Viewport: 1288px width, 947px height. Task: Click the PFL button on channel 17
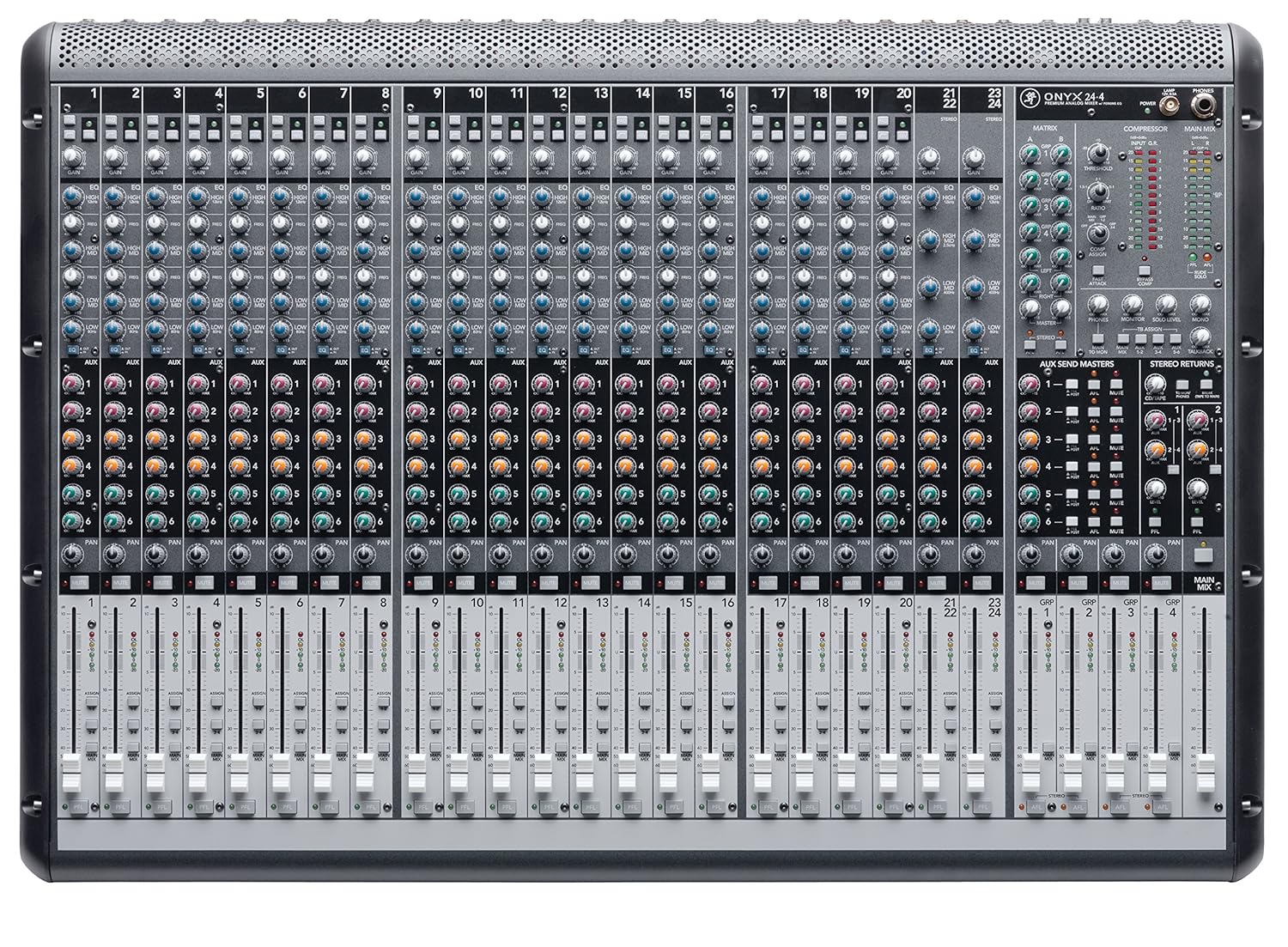point(767,808)
